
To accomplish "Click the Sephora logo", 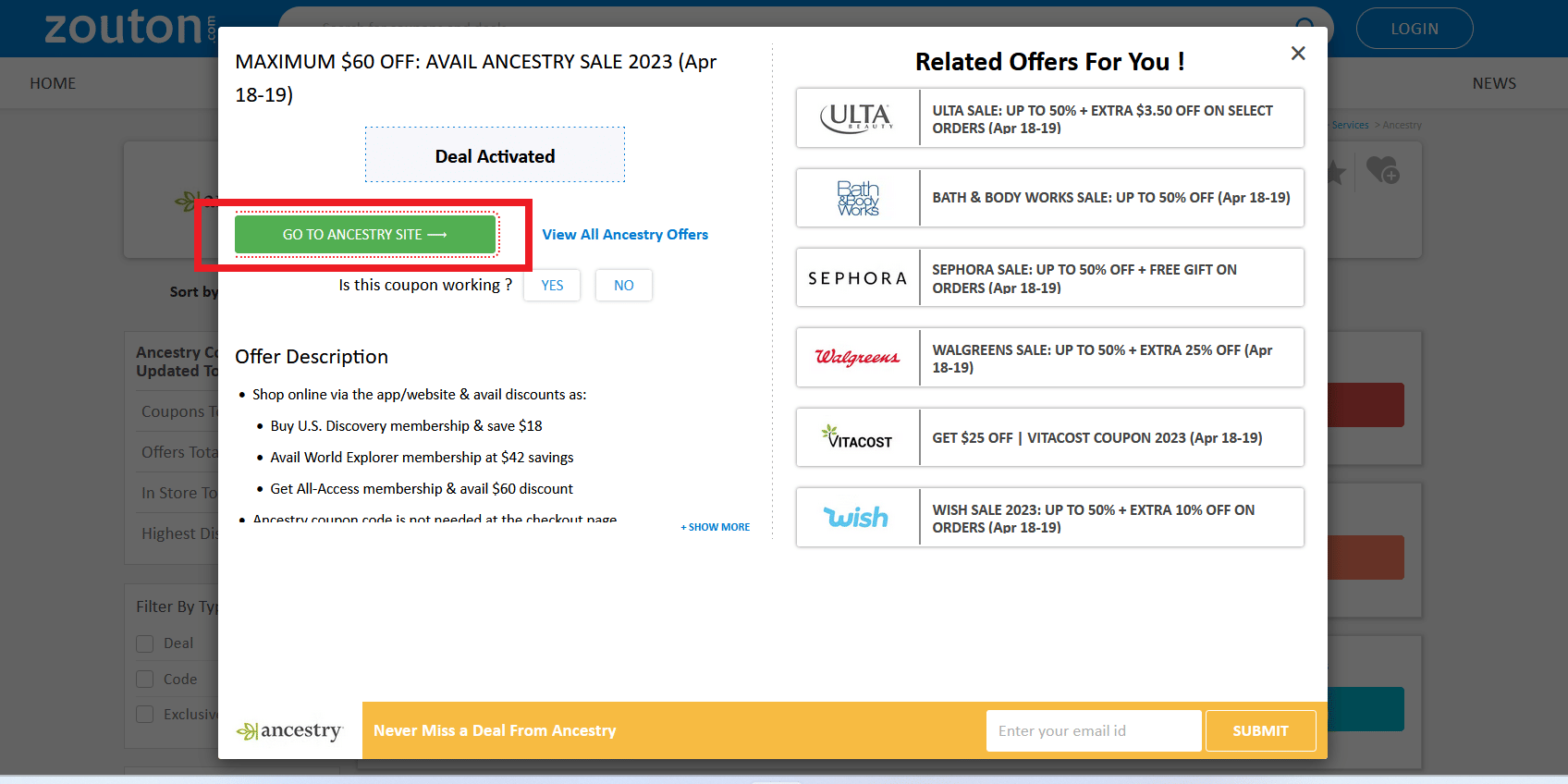I will tap(857, 278).
